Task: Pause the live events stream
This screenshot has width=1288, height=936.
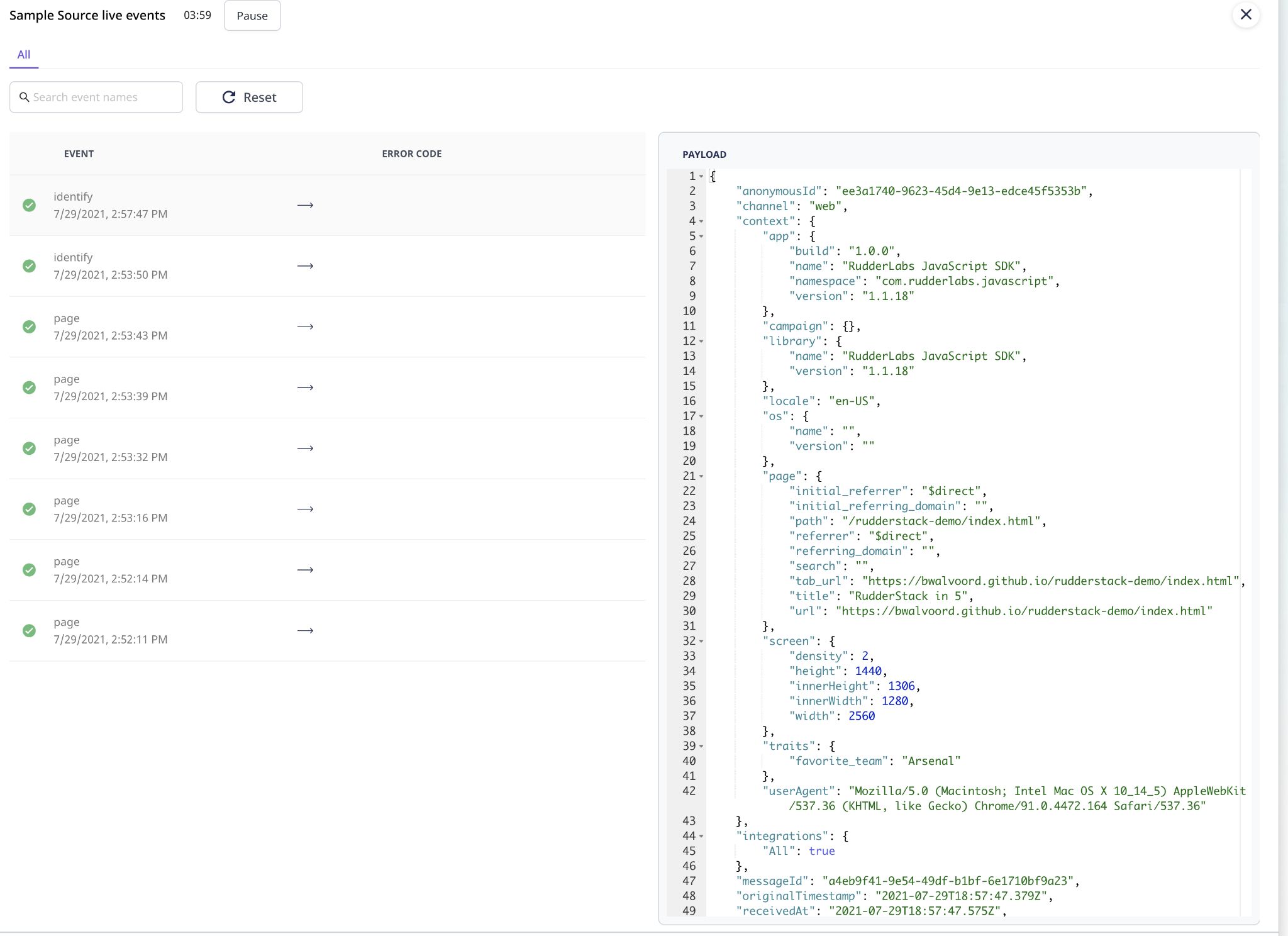Action: point(252,16)
